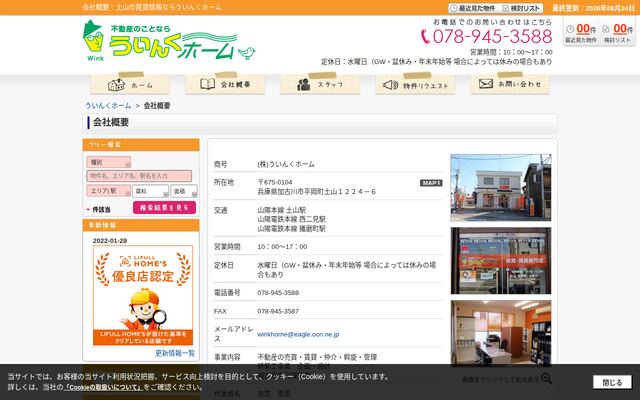Screen dimensions: 640x400
Task: Go to the お問い合わせ menu tab
Action: [x=510, y=84]
